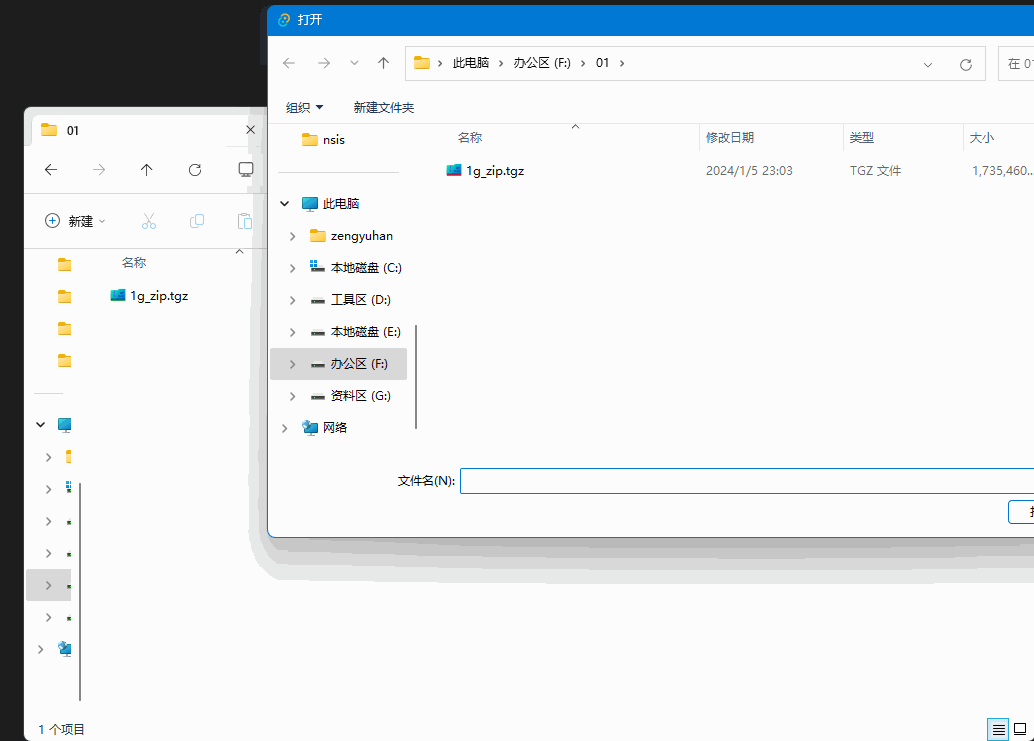Screen dimensions: 1034x741
Task: Click Open dialog navigation pane scrollbar
Action: point(416,376)
